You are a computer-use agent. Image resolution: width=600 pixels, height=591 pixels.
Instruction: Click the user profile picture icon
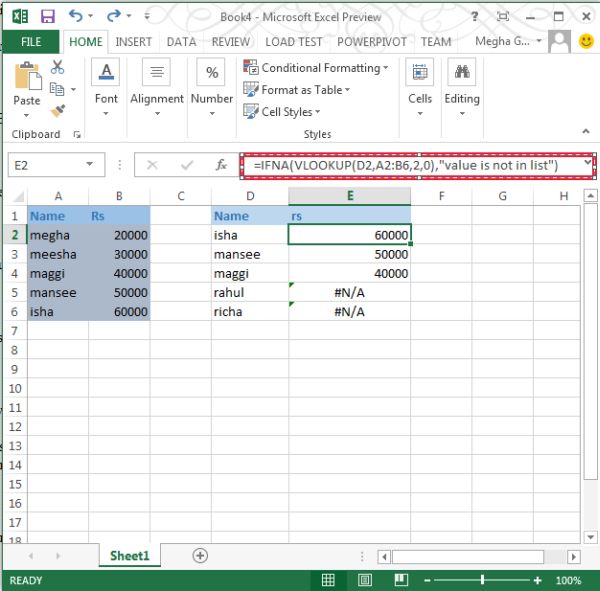559,41
